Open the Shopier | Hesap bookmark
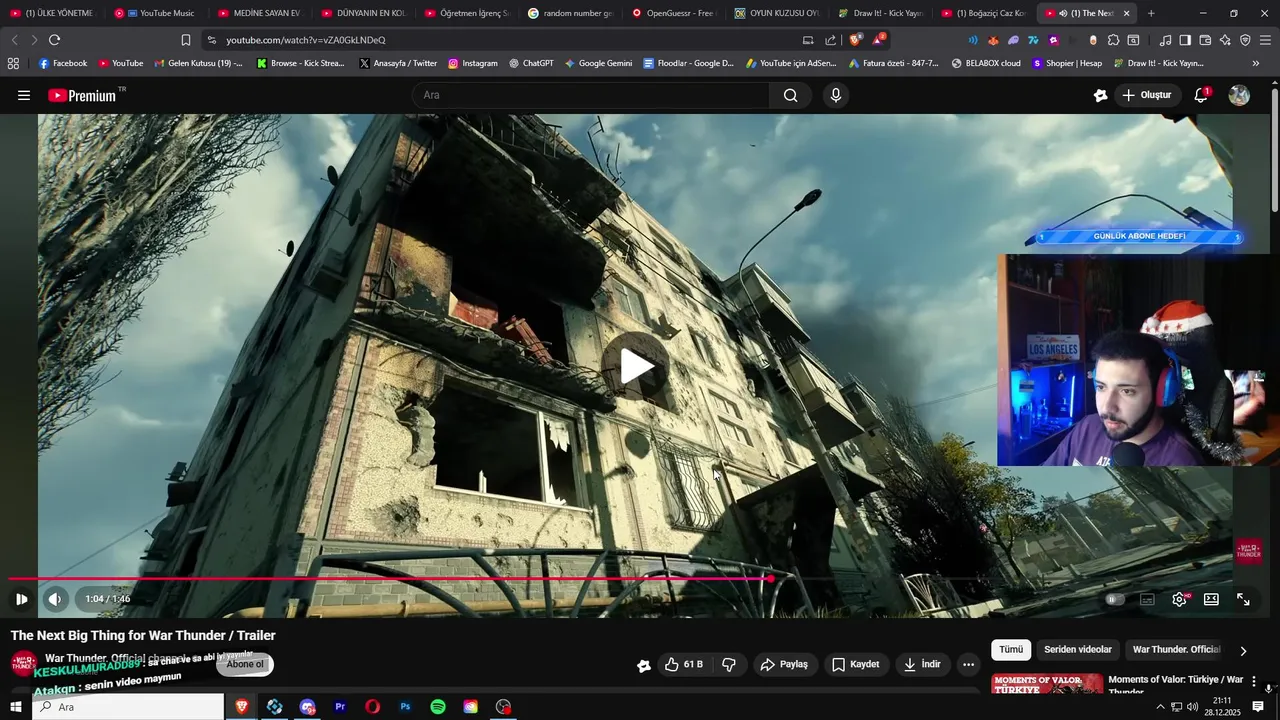Screen dimensions: 1280x720 [1067, 63]
